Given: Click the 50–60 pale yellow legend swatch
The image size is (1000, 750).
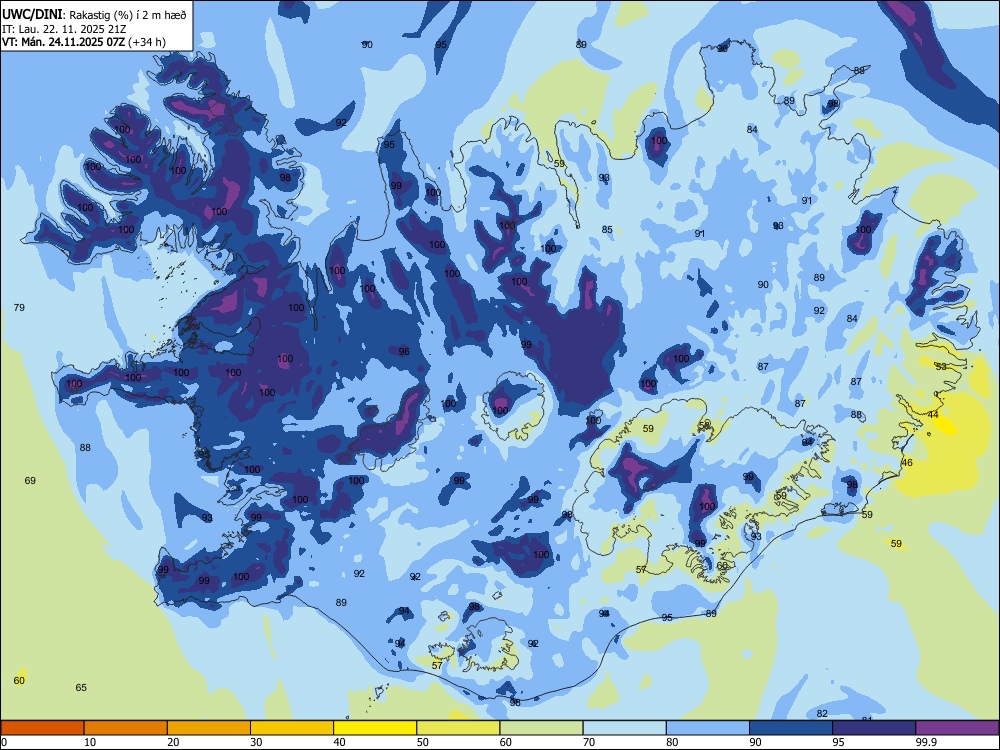Looking at the screenshot, I should point(458,728).
